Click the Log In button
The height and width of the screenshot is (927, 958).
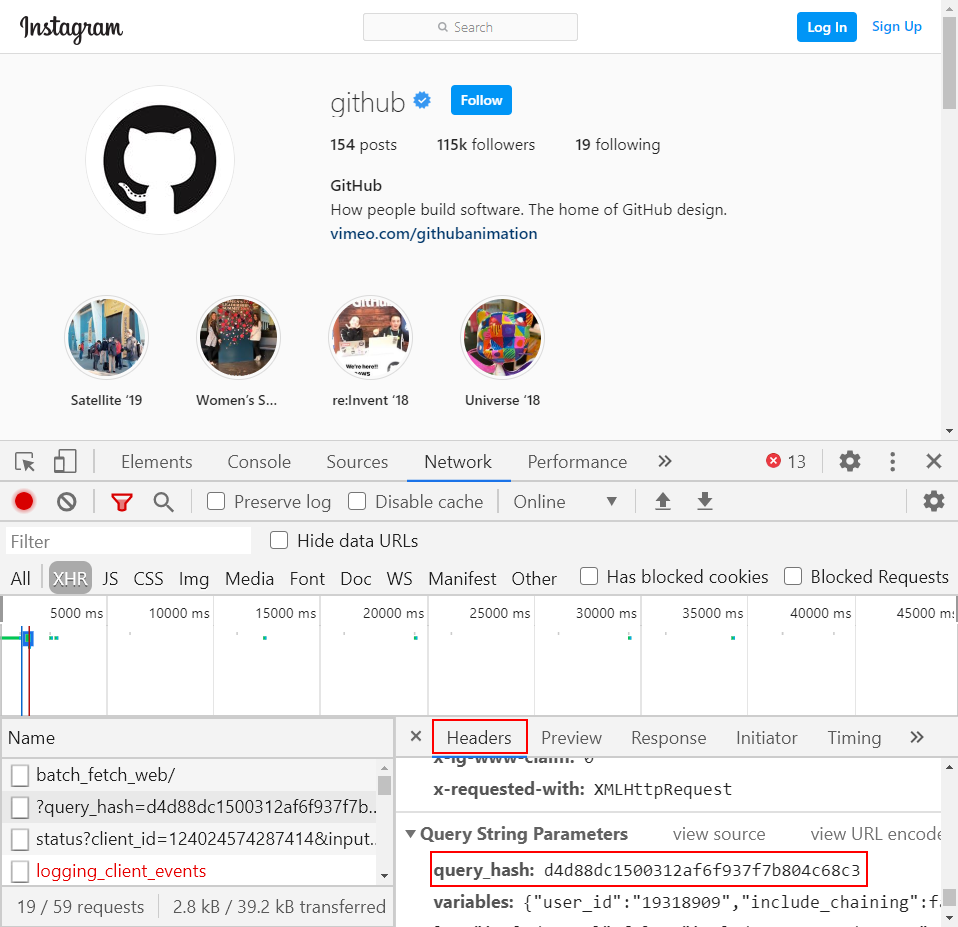point(827,27)
